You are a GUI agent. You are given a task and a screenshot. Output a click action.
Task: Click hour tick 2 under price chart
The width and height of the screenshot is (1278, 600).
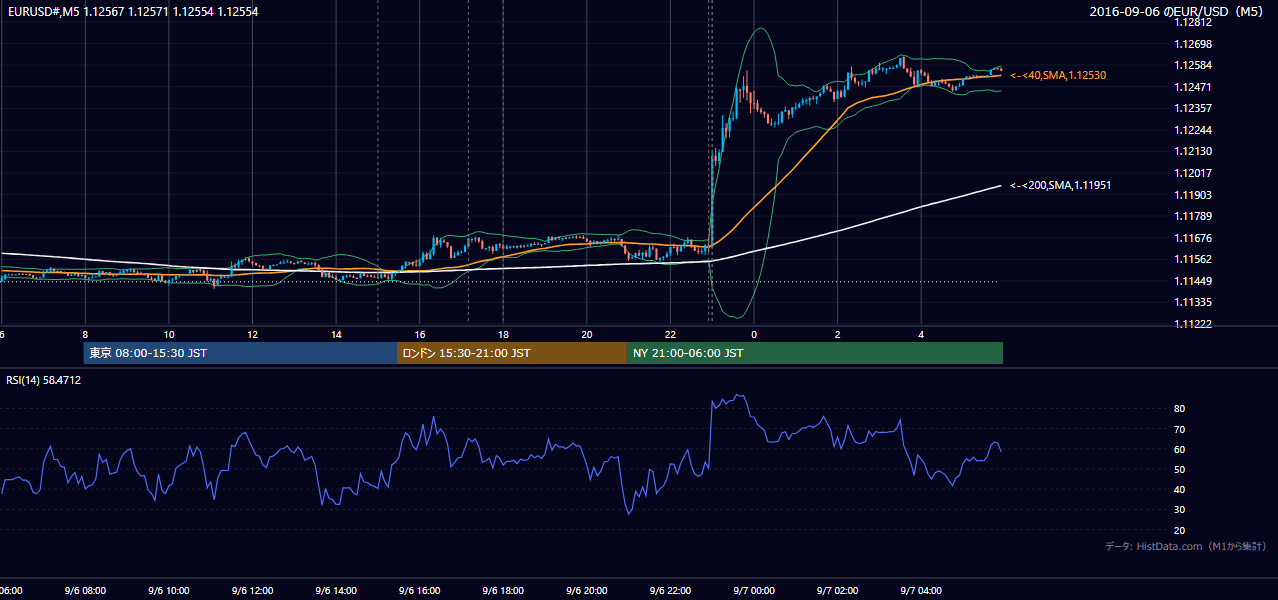(838, 334)
